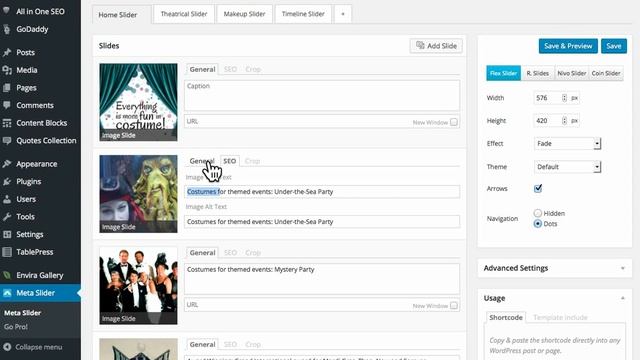Screen dimensions: 640x360
Task: Open SEO tab of first slide
Action: point(230,69)
